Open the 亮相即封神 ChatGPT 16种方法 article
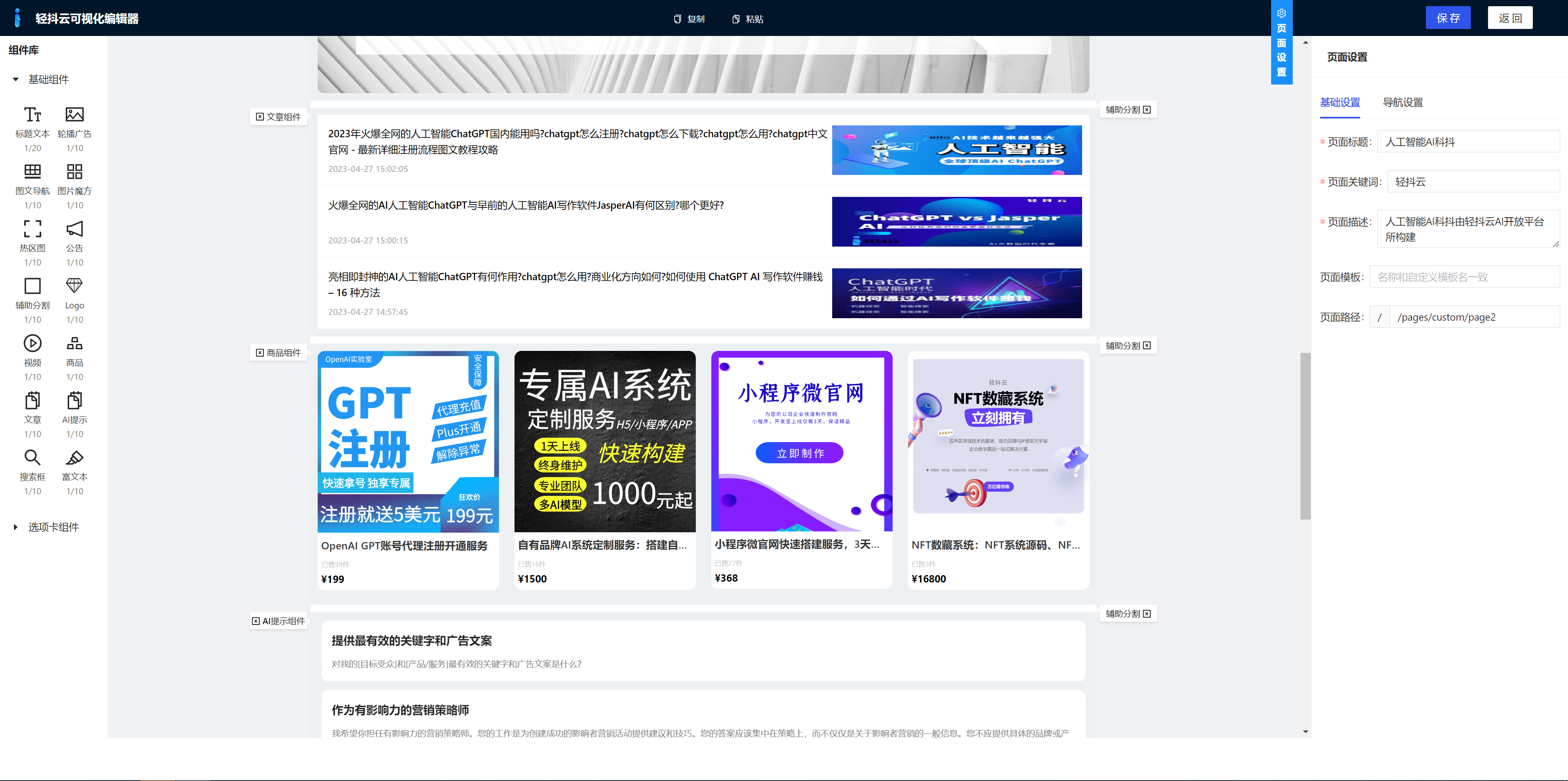 (575, 284)
